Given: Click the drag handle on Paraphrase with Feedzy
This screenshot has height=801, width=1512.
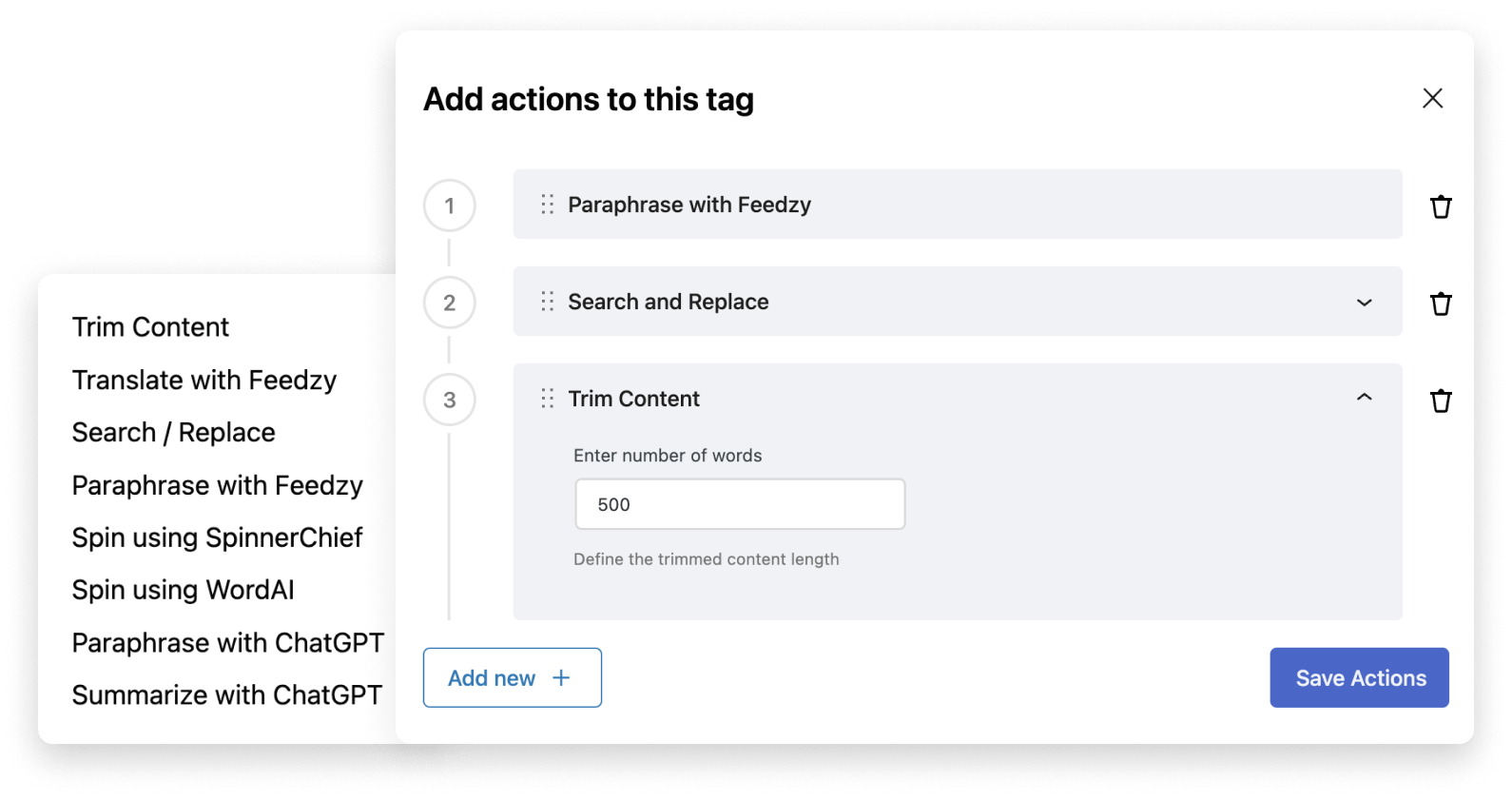Looking at the screenshot, I should pos(547,205).
